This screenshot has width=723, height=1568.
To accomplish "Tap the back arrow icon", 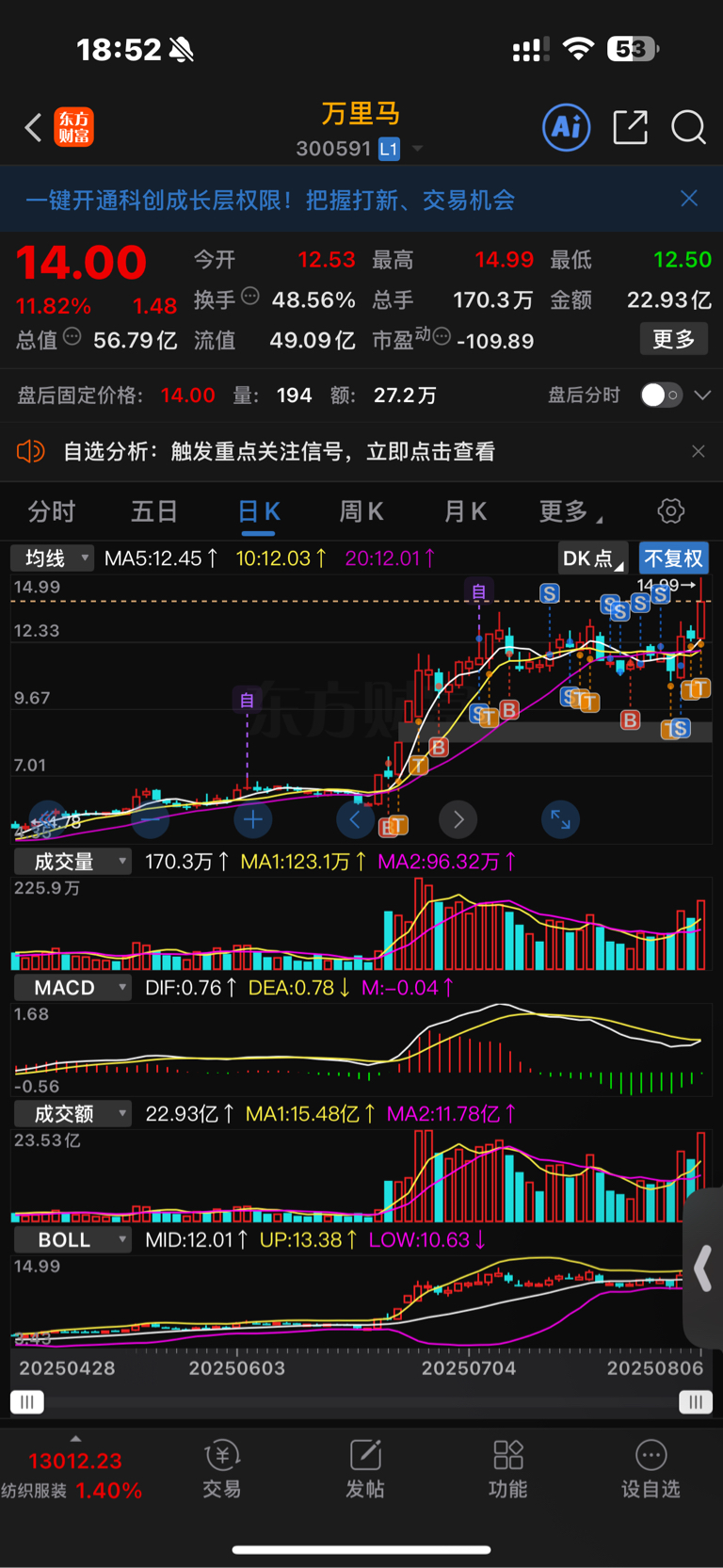I will point(33,127).
